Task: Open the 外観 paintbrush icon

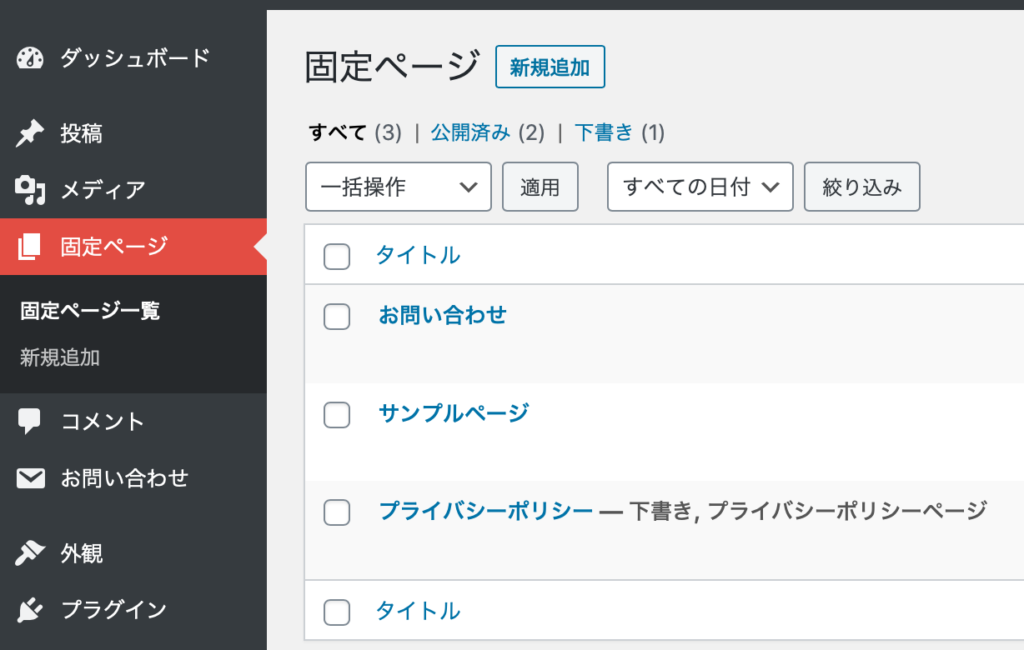Action: pos(30,553)
